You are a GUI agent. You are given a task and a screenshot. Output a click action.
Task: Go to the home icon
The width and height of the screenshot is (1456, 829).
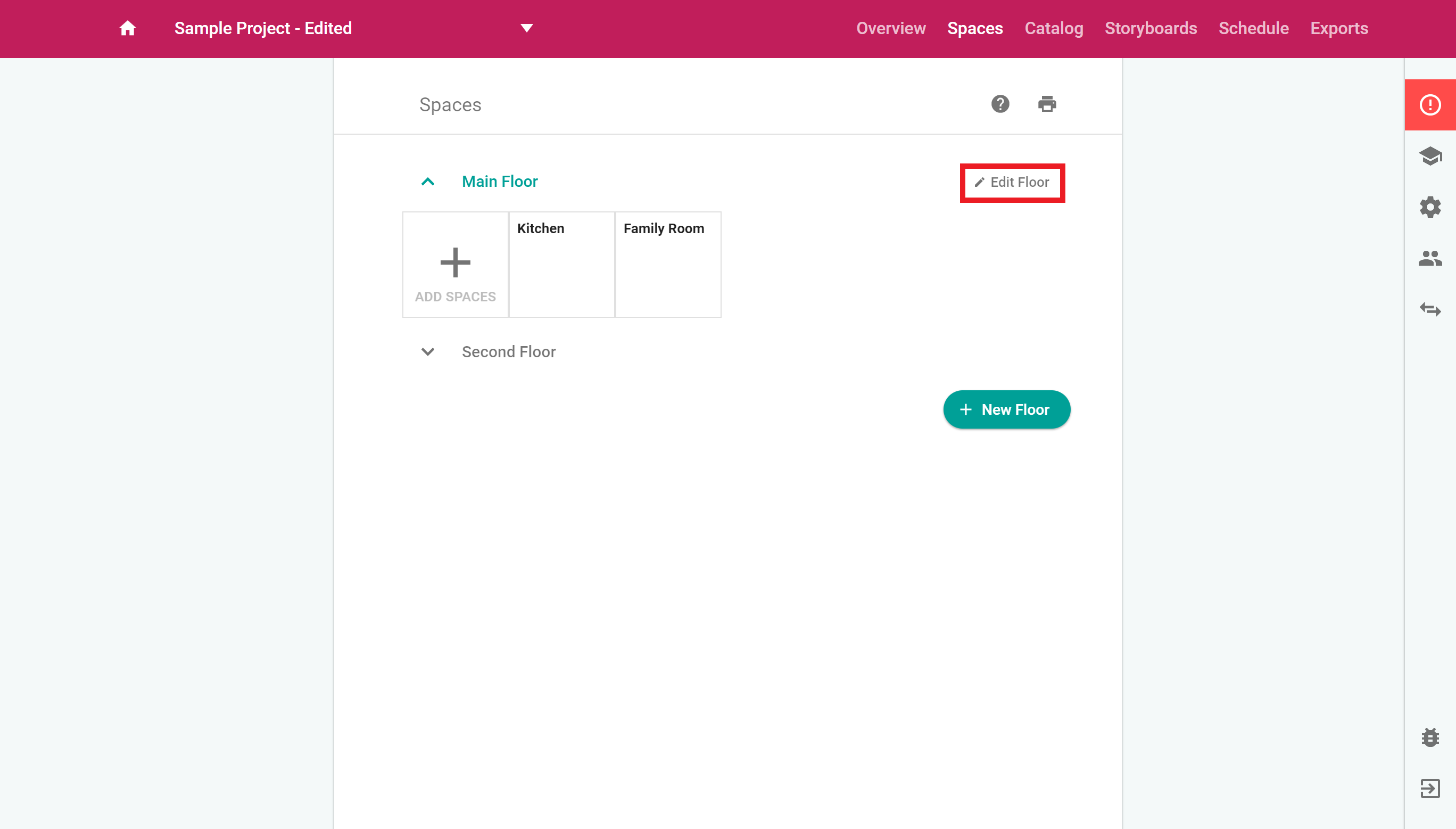point(127,28)
